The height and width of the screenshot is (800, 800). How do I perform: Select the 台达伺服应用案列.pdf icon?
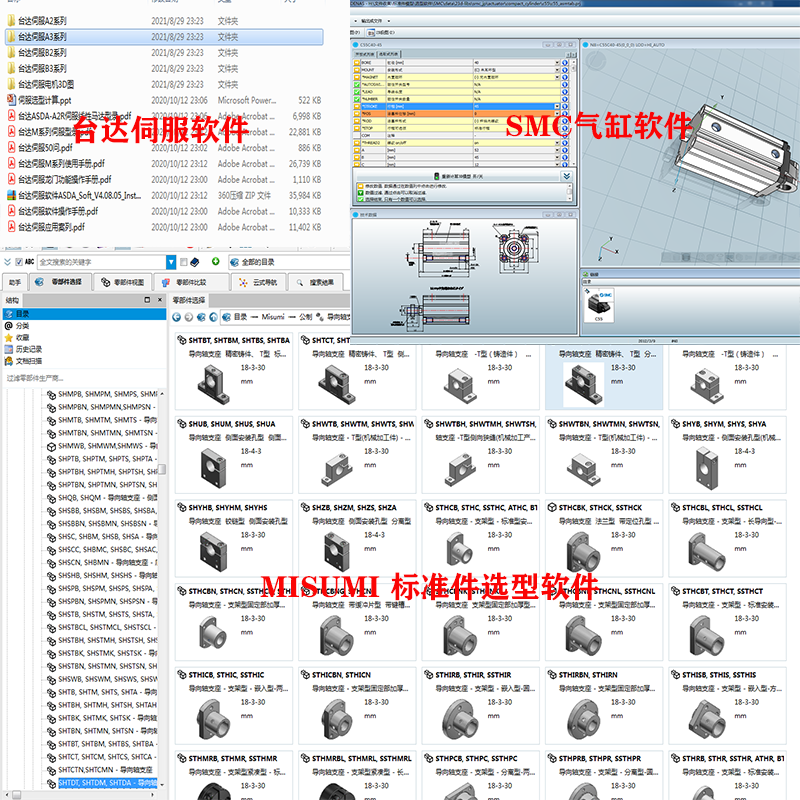pos(11,227)
